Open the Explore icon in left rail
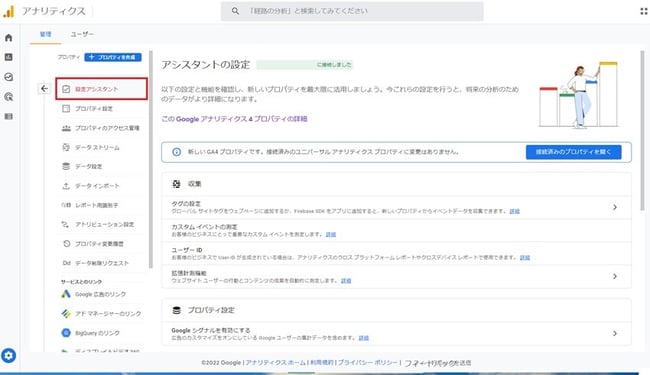650x375 pixels. tap(8, 77)
